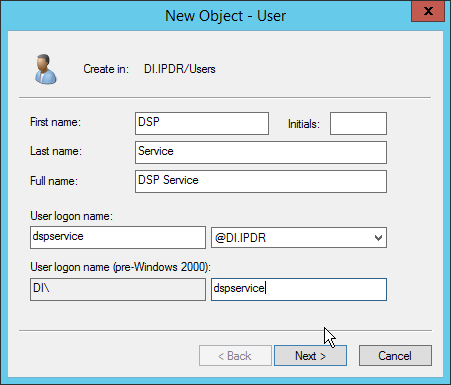This screenshot has width=451, height=385.
Task: Click the 'User logon name:' label
Action: (71, 216)
